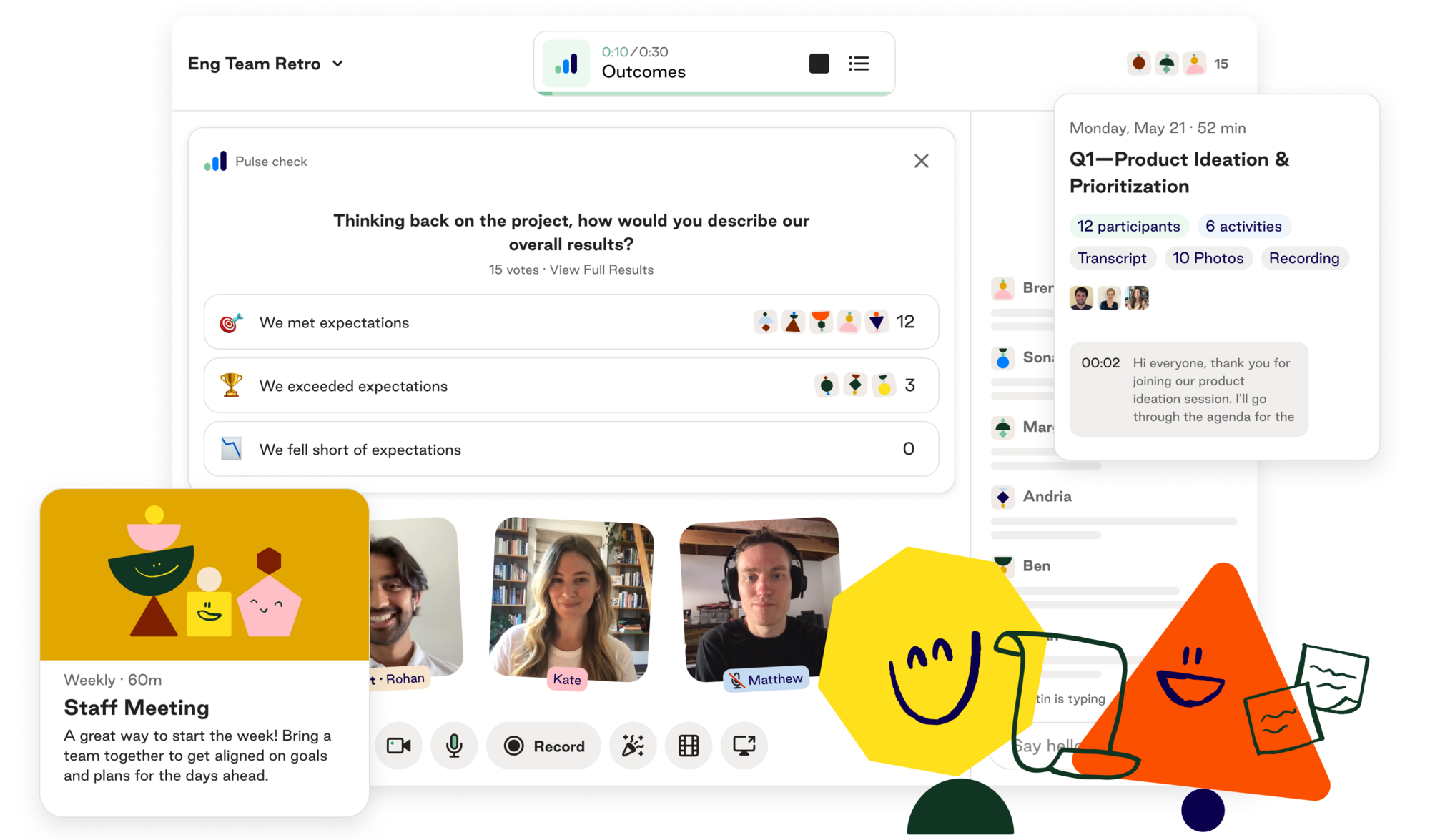Click the Monday, May 21 date line
This screenshot has height=840, width=1430.
pos(1158,128)
